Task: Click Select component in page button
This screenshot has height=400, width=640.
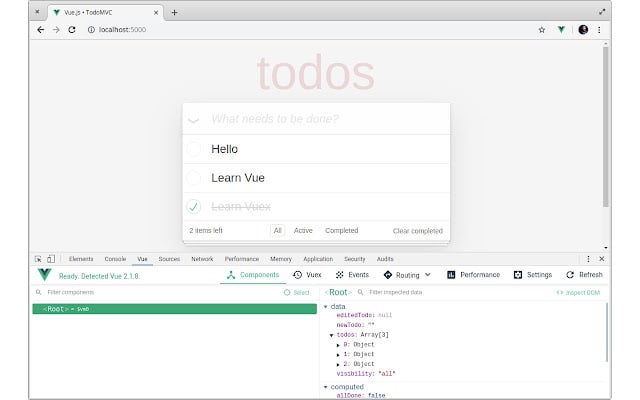Action: (297, 292)
